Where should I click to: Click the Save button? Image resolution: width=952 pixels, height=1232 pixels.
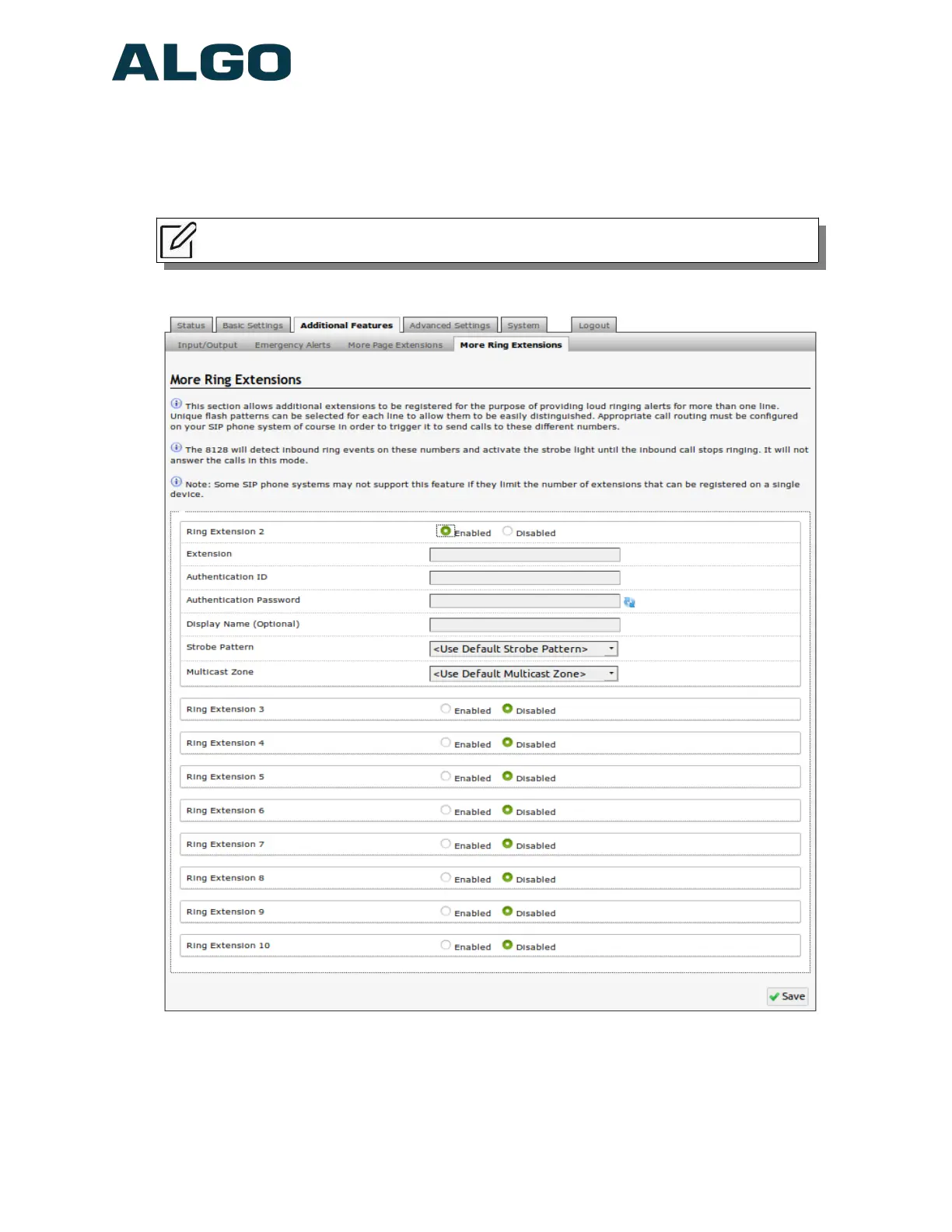(x=787, y=996)
